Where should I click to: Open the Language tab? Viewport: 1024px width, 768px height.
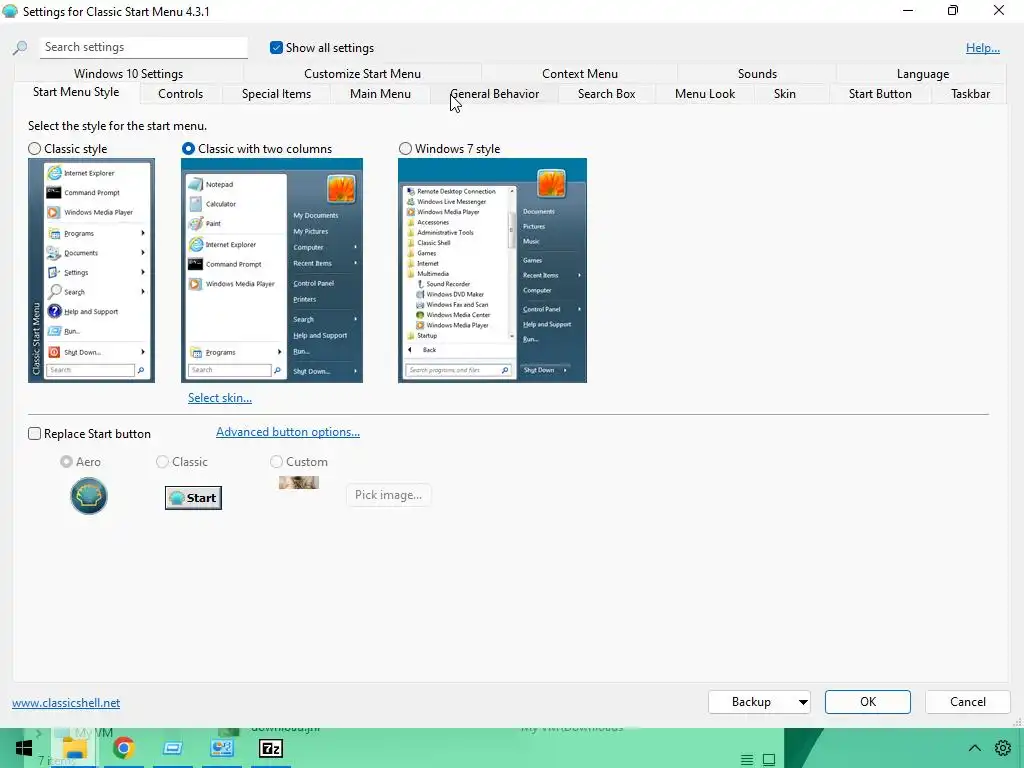(x=922, y=74)
